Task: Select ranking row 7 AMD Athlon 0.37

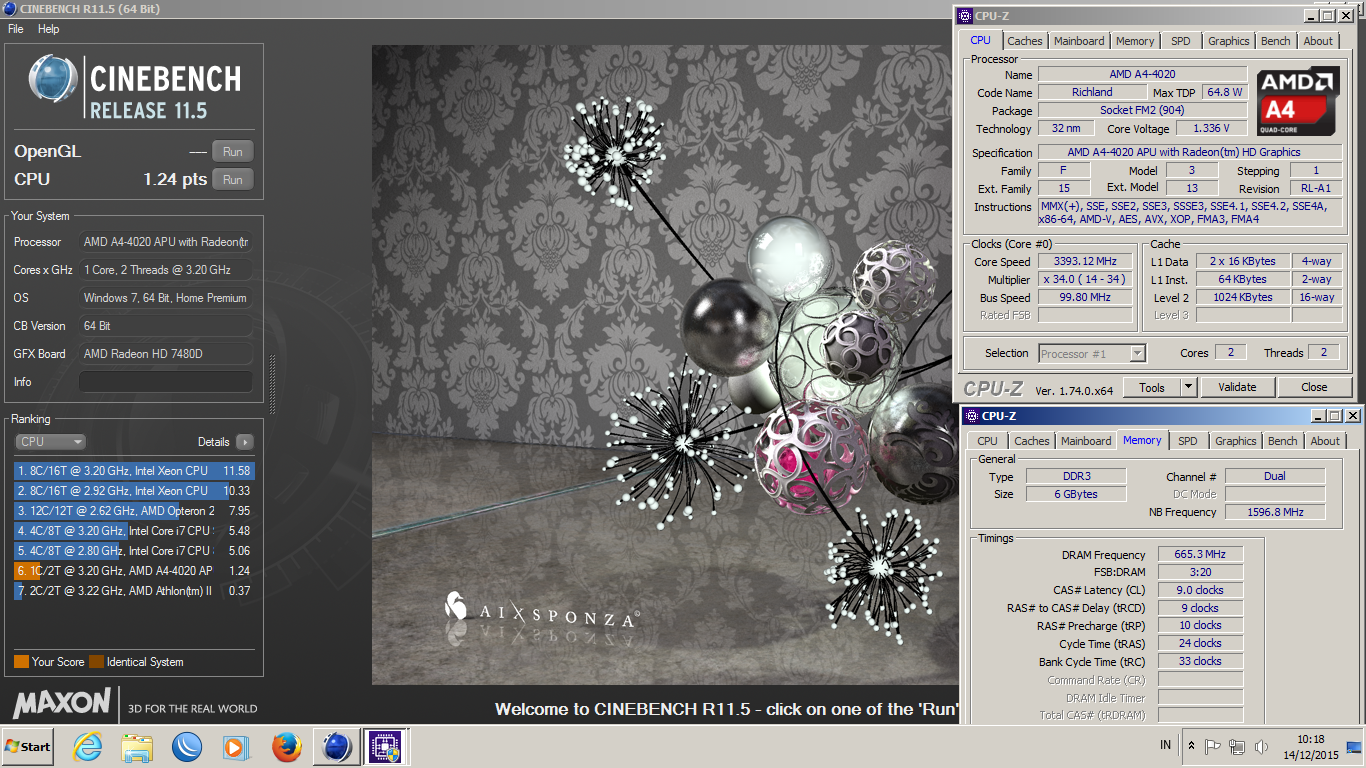Action: coord(134,591)
